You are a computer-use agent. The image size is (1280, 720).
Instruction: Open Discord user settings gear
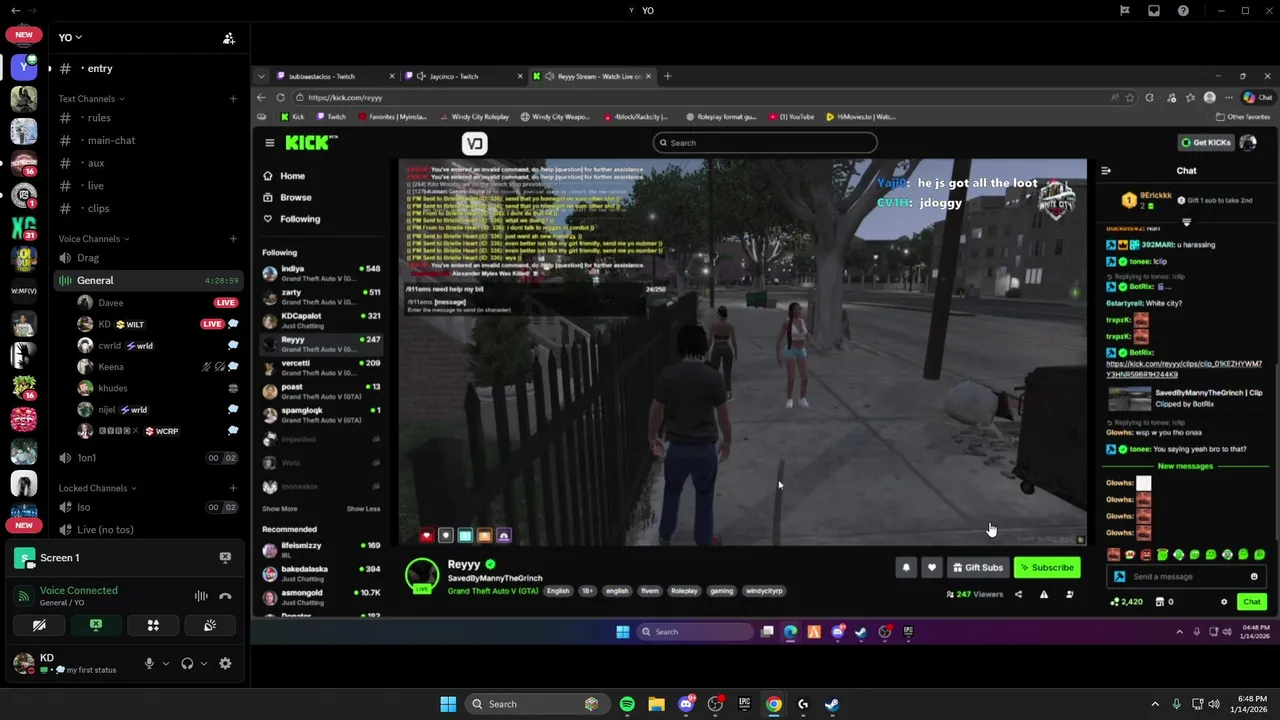tap(225, 663)
